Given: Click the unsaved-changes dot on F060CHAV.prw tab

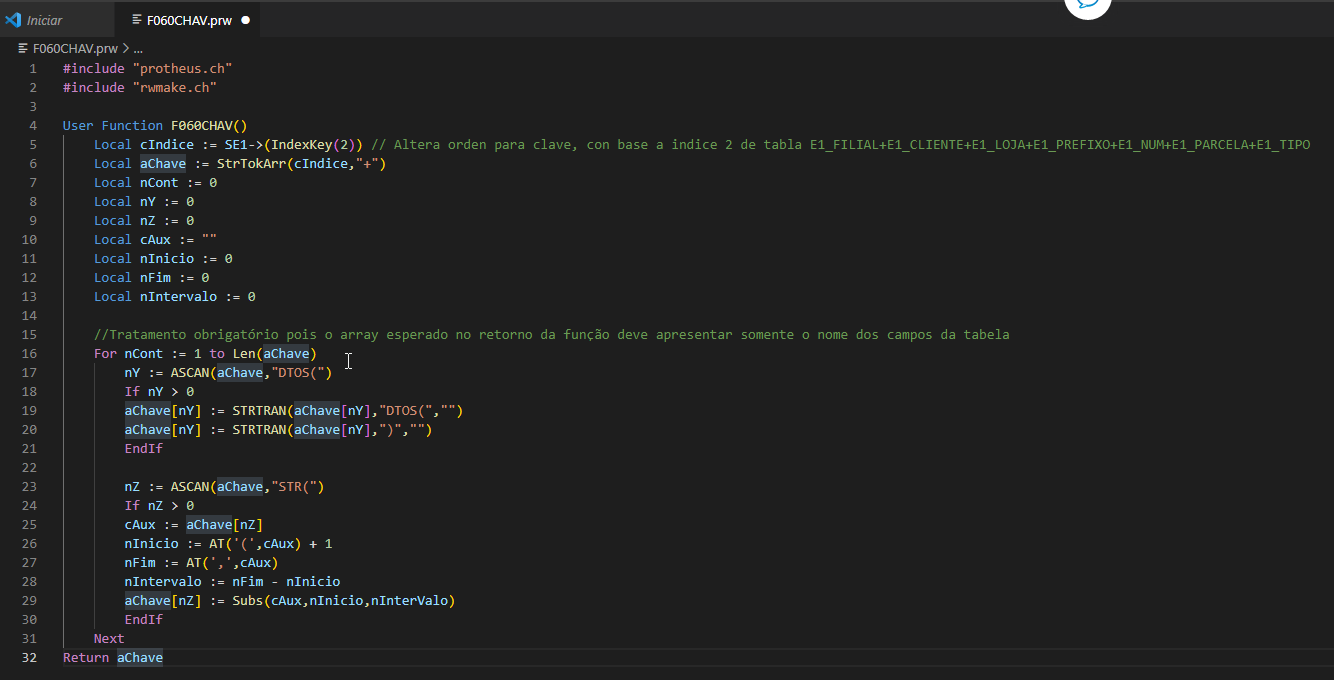Looking at the screenshot, I should click(x=245, y=20).
